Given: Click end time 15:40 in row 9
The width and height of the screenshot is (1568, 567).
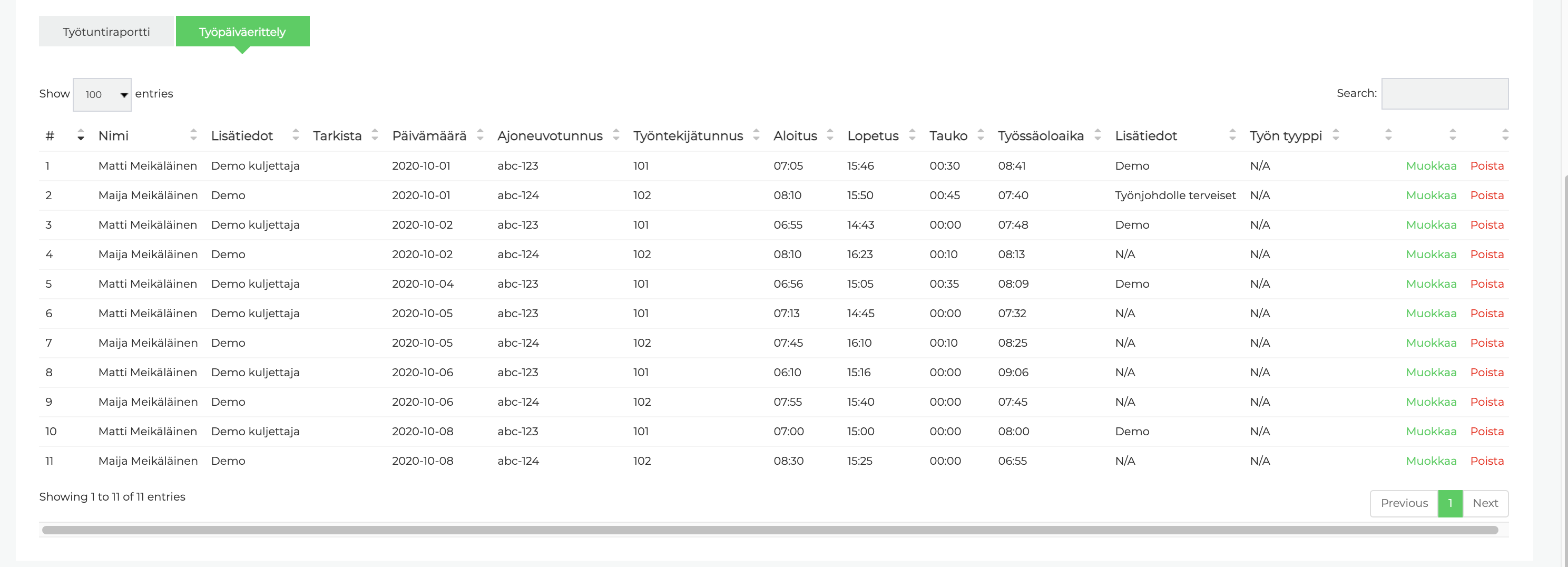Looking at the screenshot, I should pyautogui.click(x=861, y=402).
